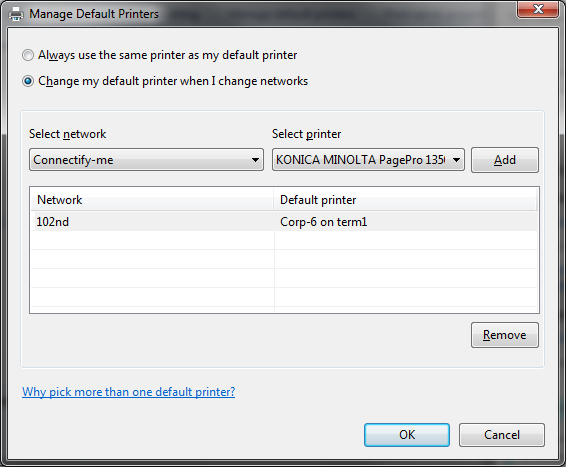Click the printer icon in title bar
The height and width of the screenshot is (467, 566).
pyautogui.click(x=16, y=14)
